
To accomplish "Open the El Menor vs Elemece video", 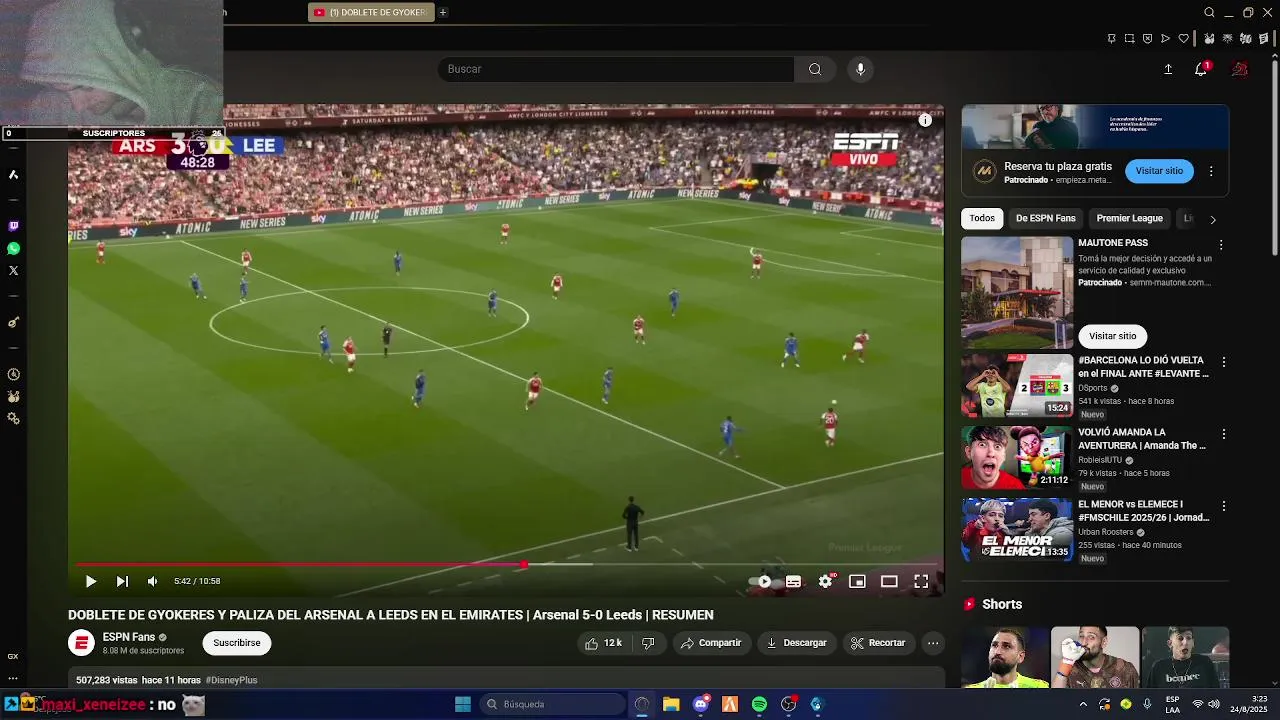I will tap(1017, 529).
